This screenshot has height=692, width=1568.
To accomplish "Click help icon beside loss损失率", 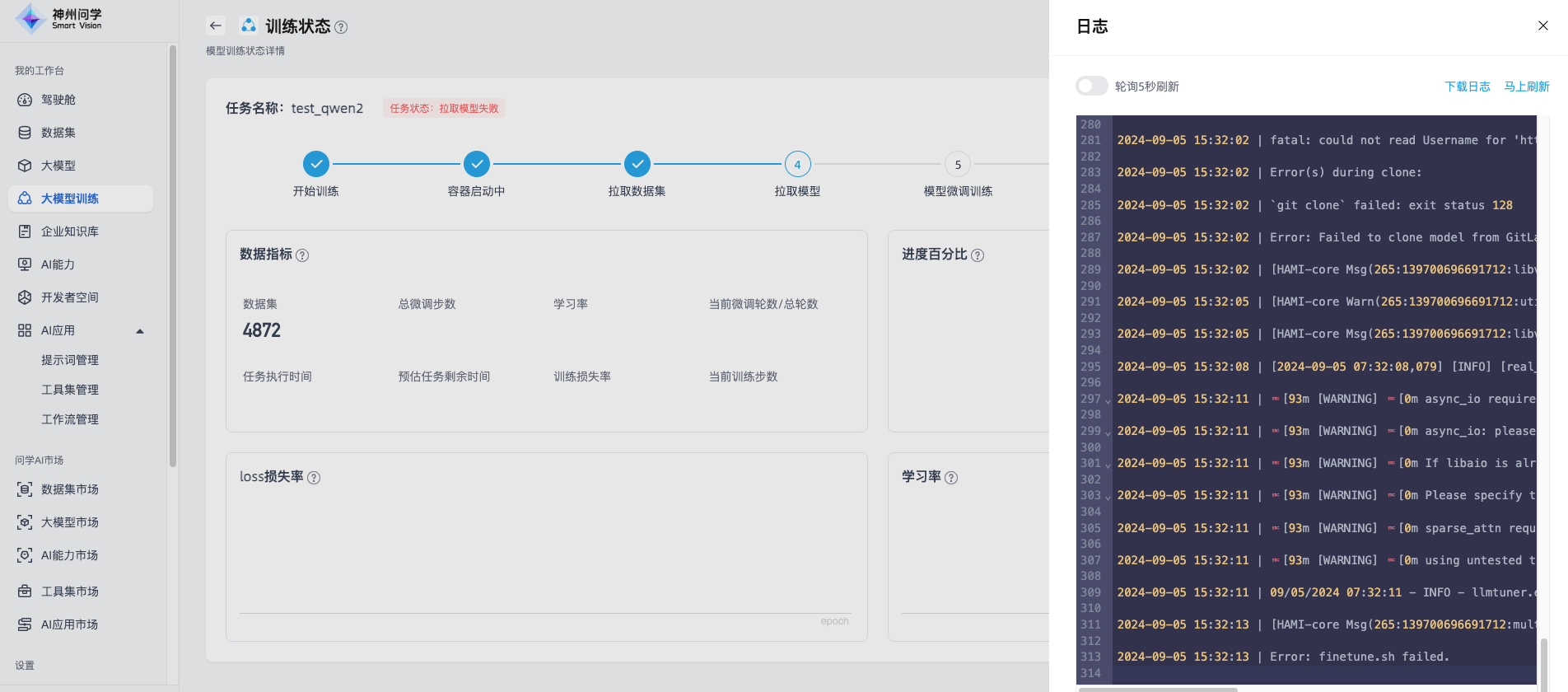I will point(314,478).
